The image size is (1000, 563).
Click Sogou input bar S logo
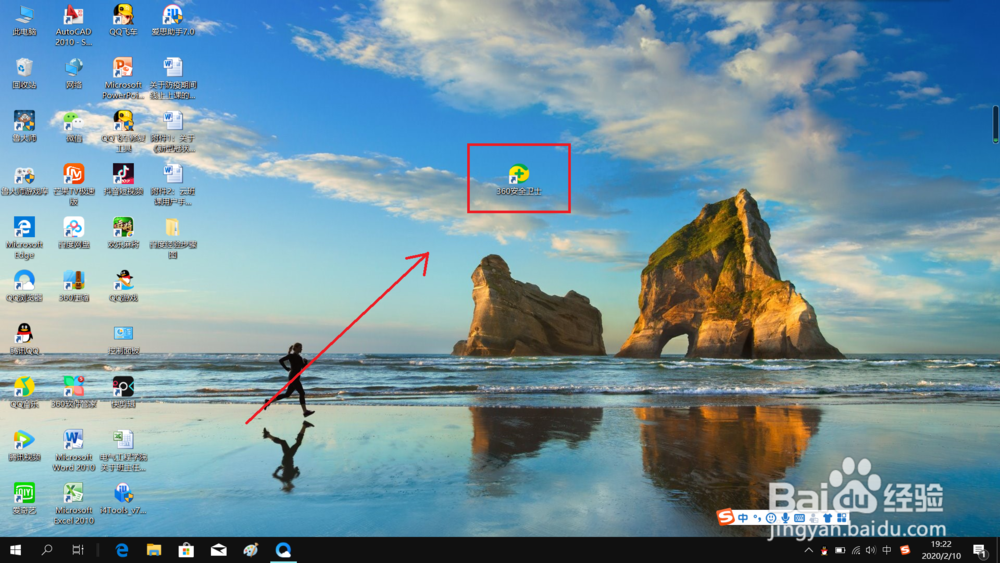pos(725,517)
